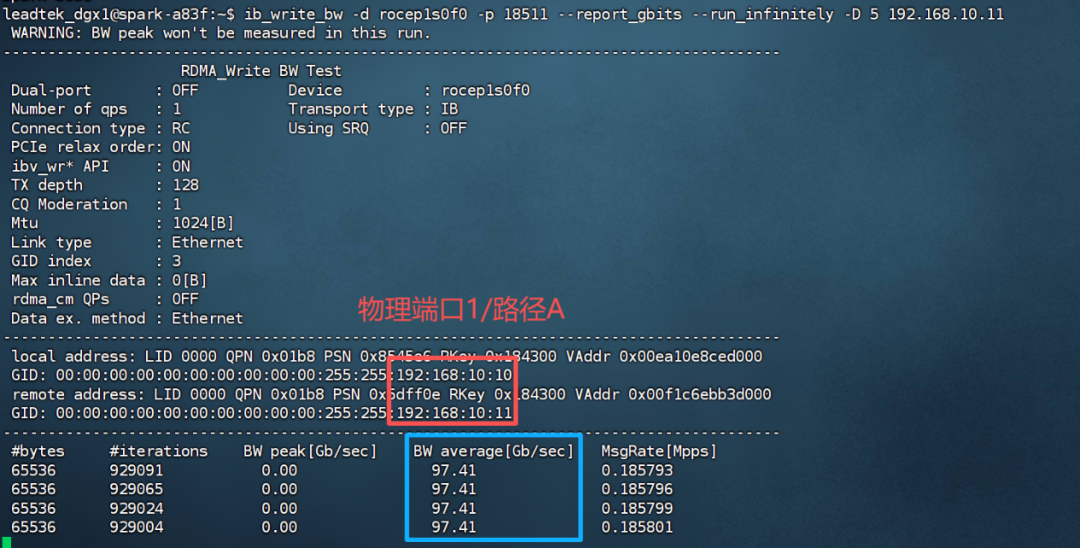Click rocep1s0f0 after -d in the command line

pyautogui.click(x=423, y=14)
